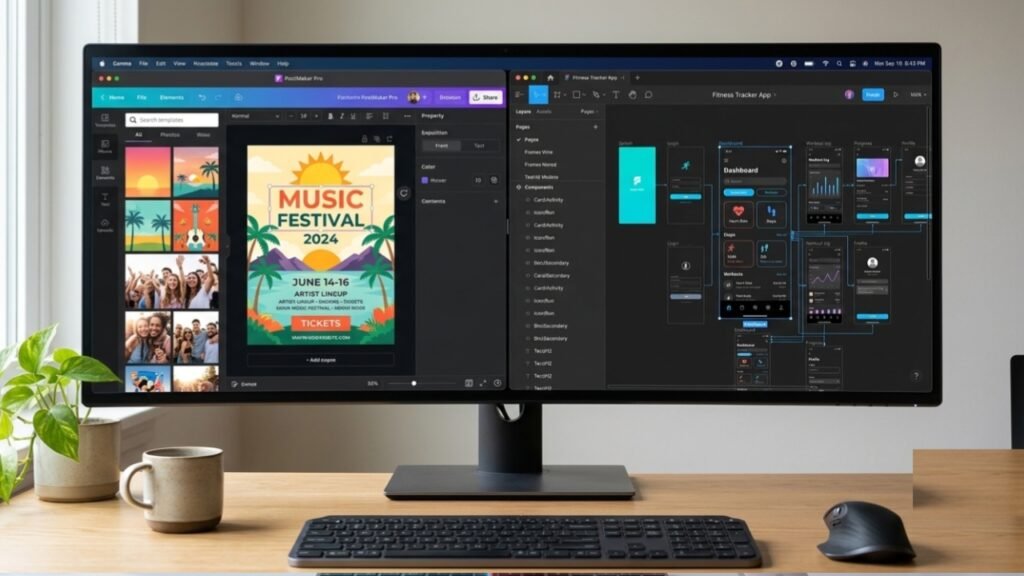
Task: Open the Edit menu in macOS menu bar
Action: (161, 63)
